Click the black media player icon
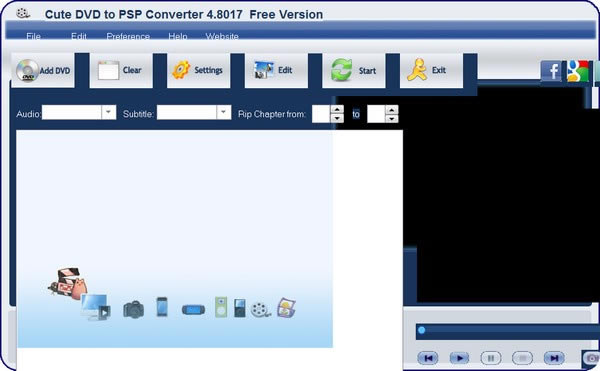Viewport: 600px width, 371px height. (x=240, y=308)
